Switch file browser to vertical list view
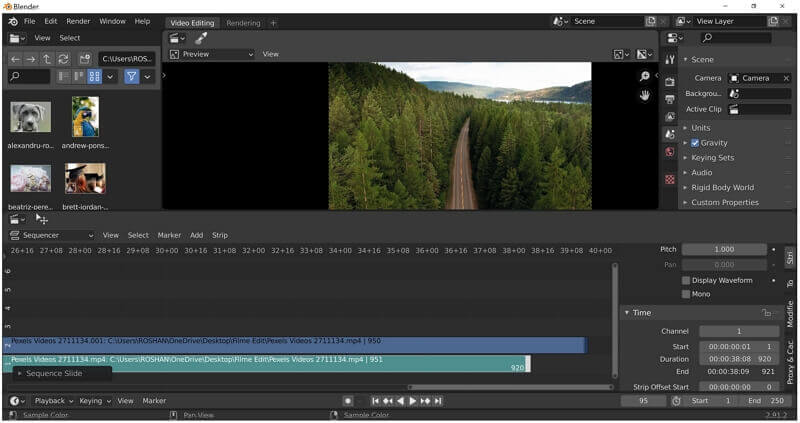The height and width of the screenshot is (423, 800). (63, 77)
